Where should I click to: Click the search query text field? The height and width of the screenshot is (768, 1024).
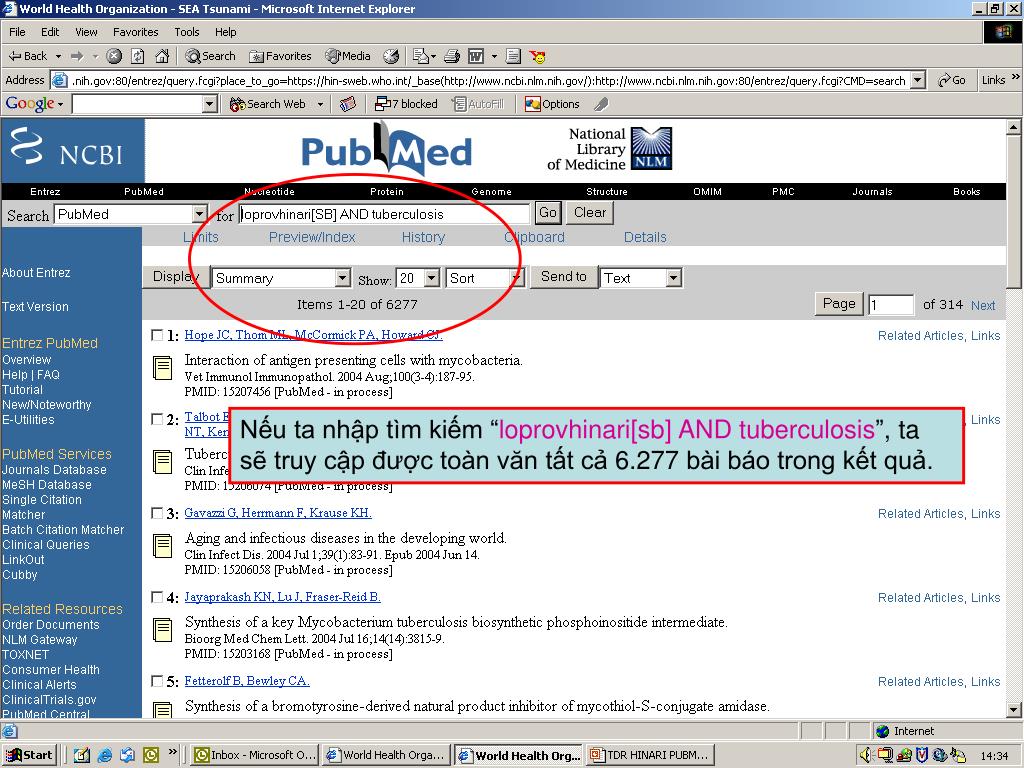(x=384, y=214)
